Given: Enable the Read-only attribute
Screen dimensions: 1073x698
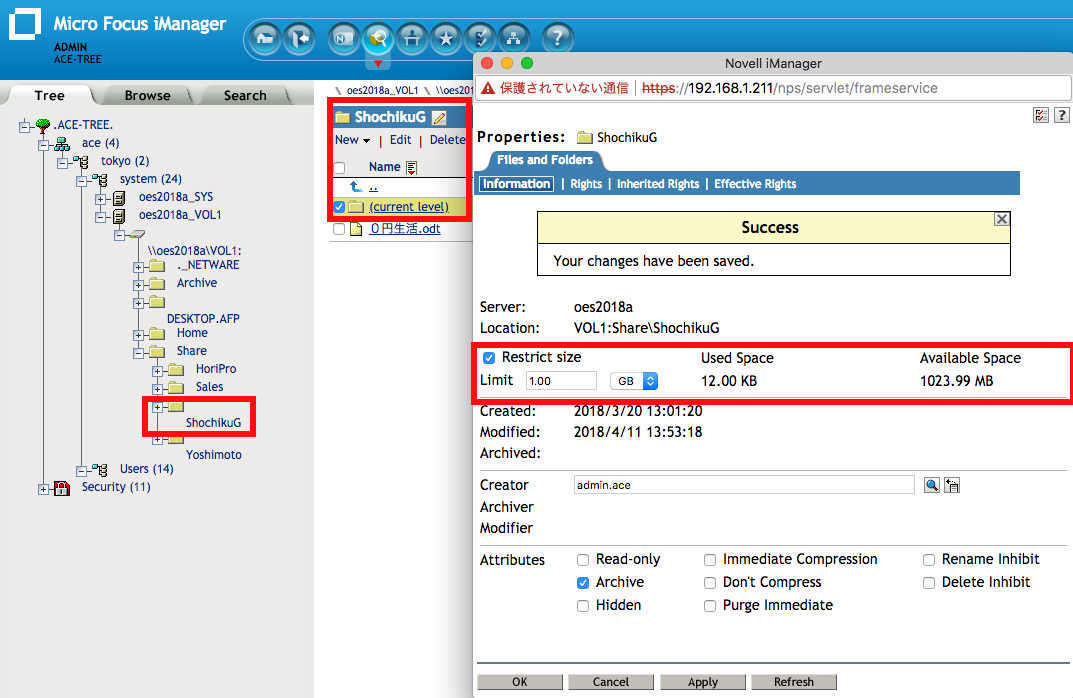Looking at the screenshot, I should [x=582, y=560].
